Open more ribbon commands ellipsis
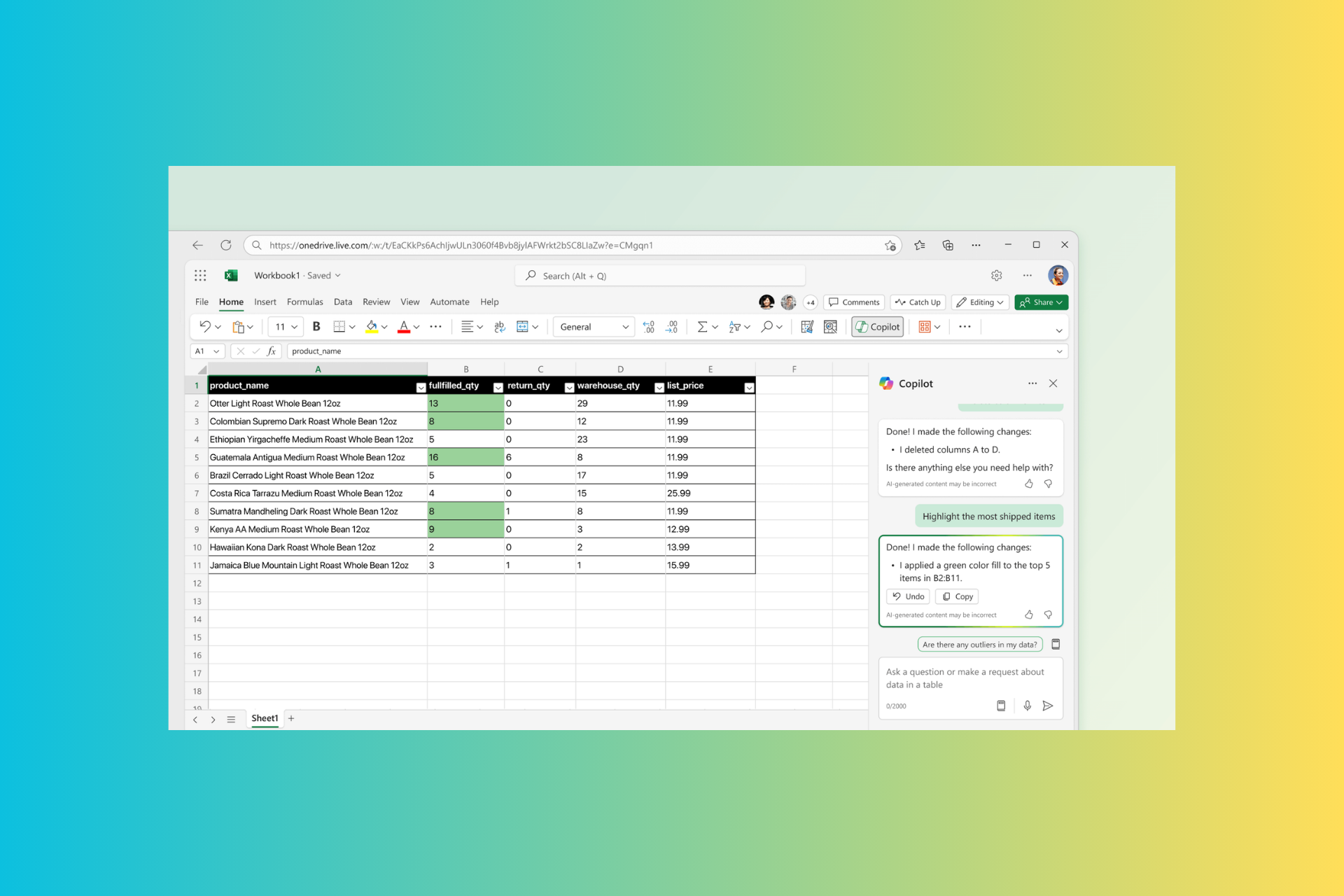The height and width of the screenshot is (896, 1344). point(965,327)
